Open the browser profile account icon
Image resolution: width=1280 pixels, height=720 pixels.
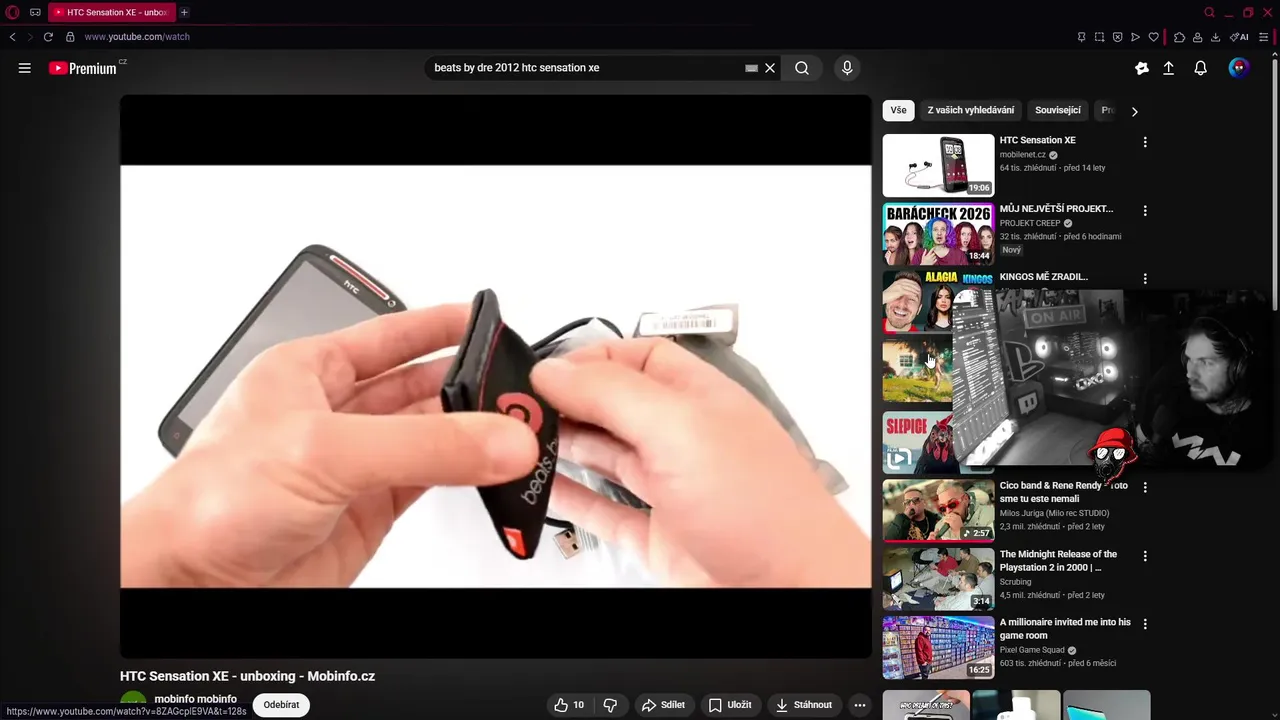[1197, 37]
